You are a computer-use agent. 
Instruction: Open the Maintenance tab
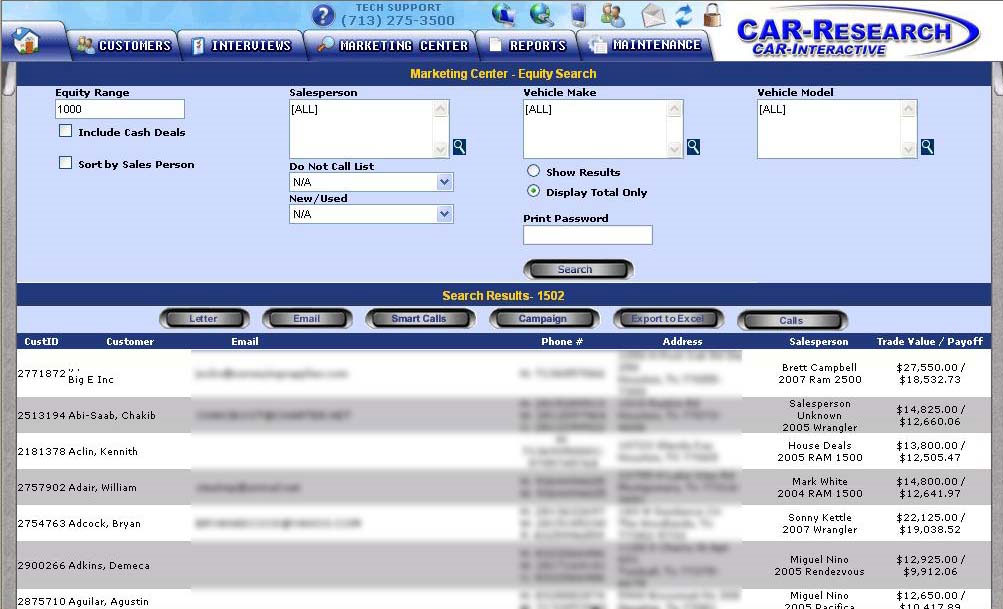645,45
